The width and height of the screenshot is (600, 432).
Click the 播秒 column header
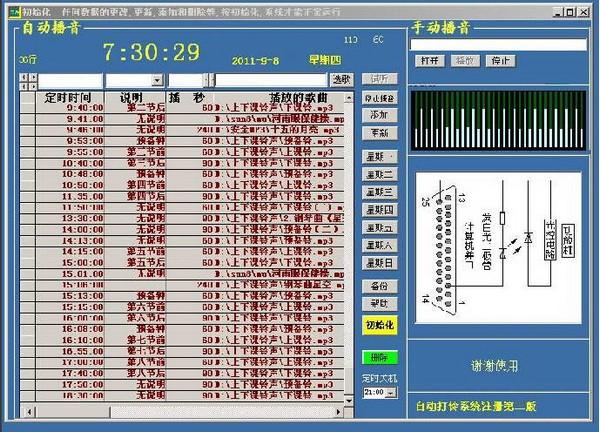pyautogui.click(x=189, y=98)
